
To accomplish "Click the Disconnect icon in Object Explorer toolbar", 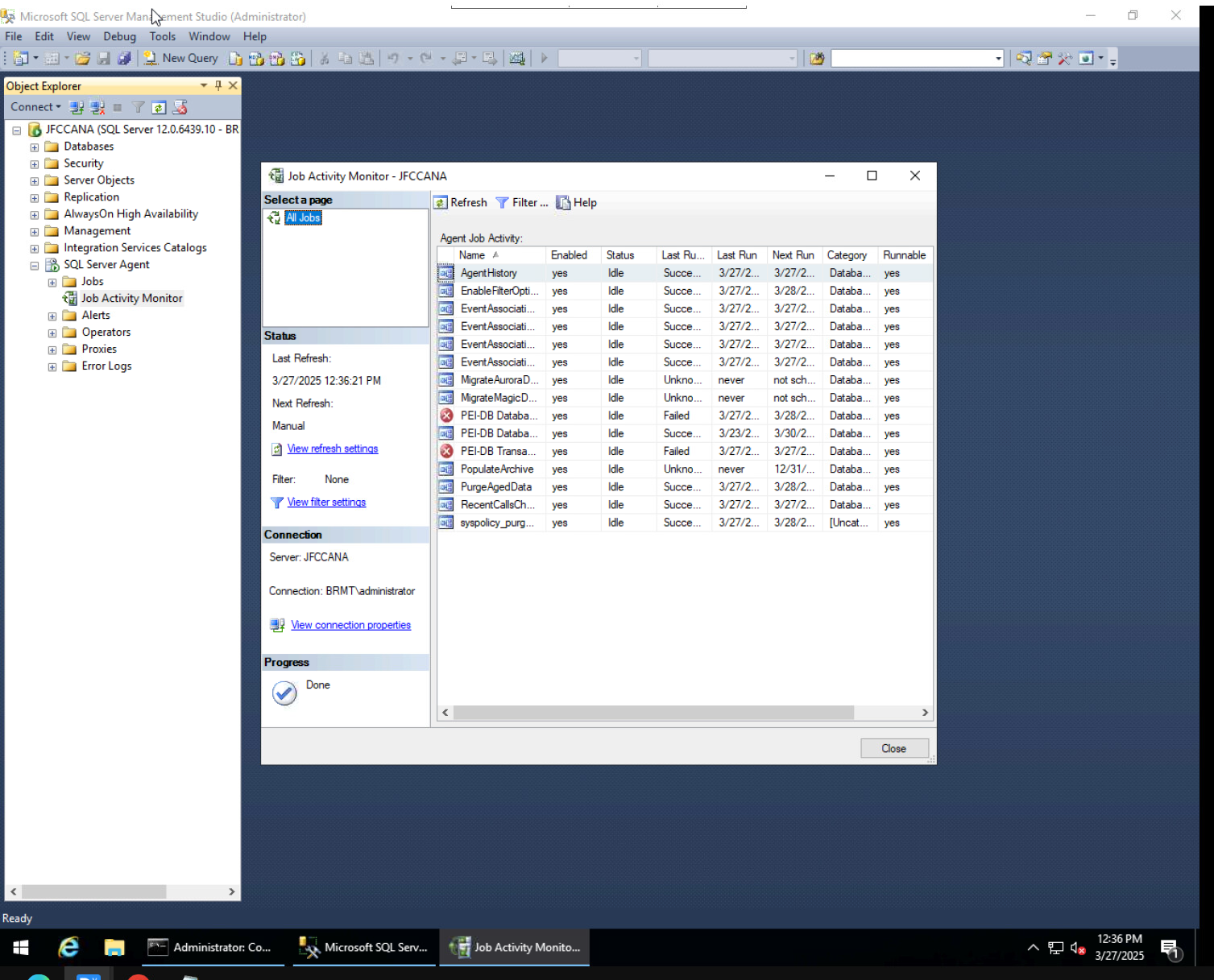I will [x=97, y=107].
